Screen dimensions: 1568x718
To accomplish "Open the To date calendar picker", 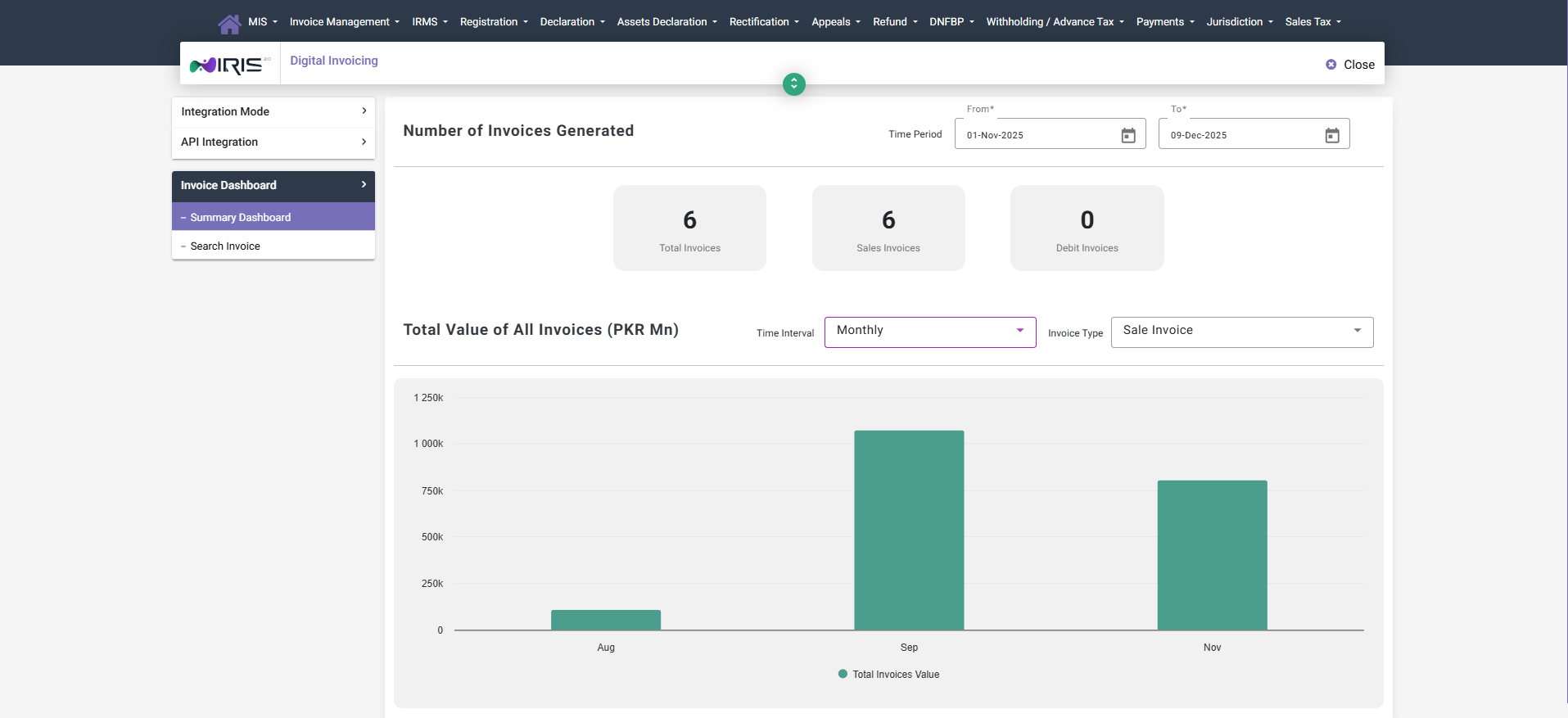I will tap(1331, 135).
